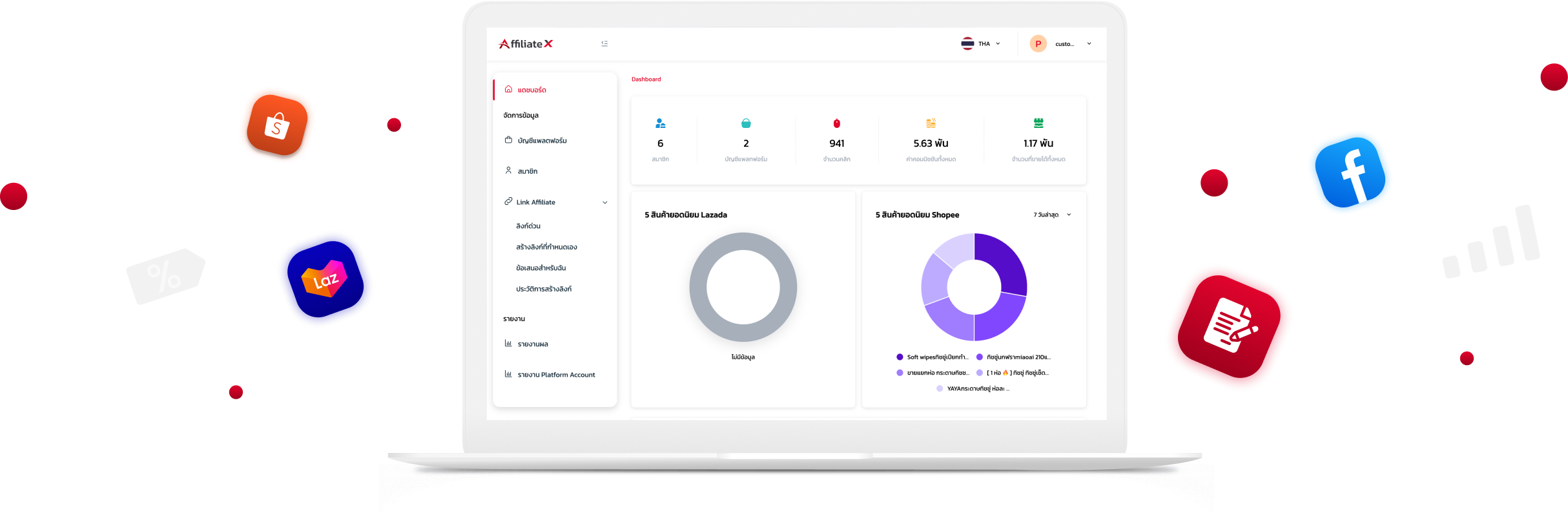
Task: Click the blue Lazada Laz app icon
Action: click(325, 279)
